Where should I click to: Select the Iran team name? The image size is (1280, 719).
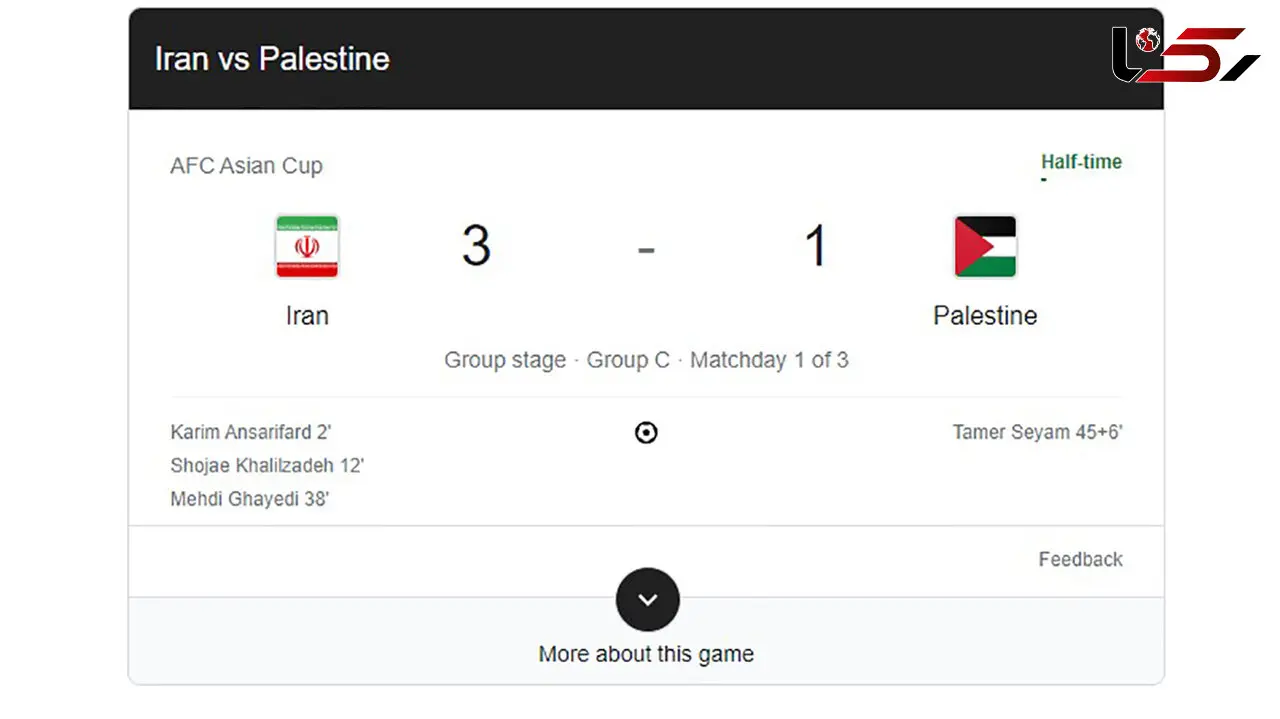[307, 315]
